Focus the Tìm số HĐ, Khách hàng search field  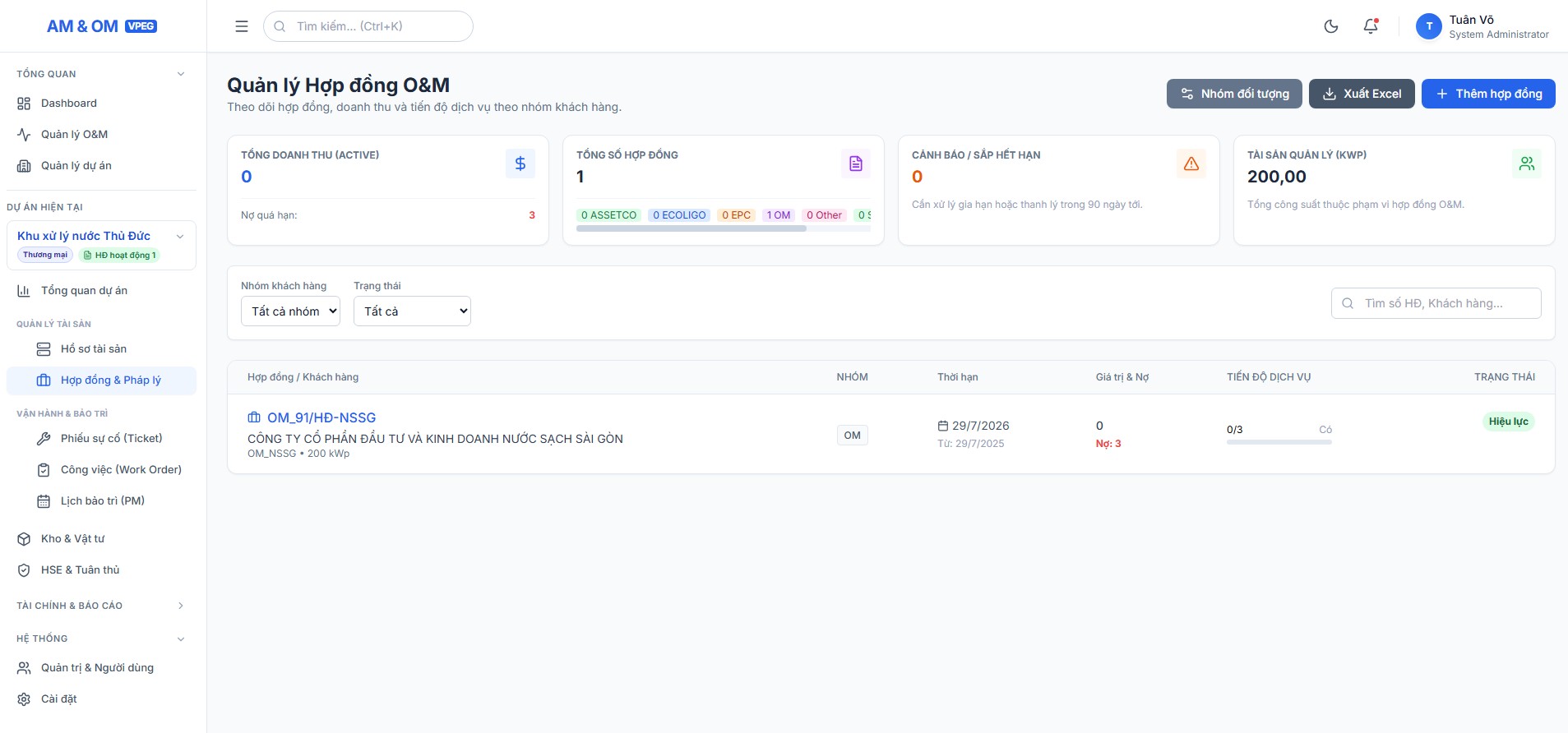(1436, 303)
